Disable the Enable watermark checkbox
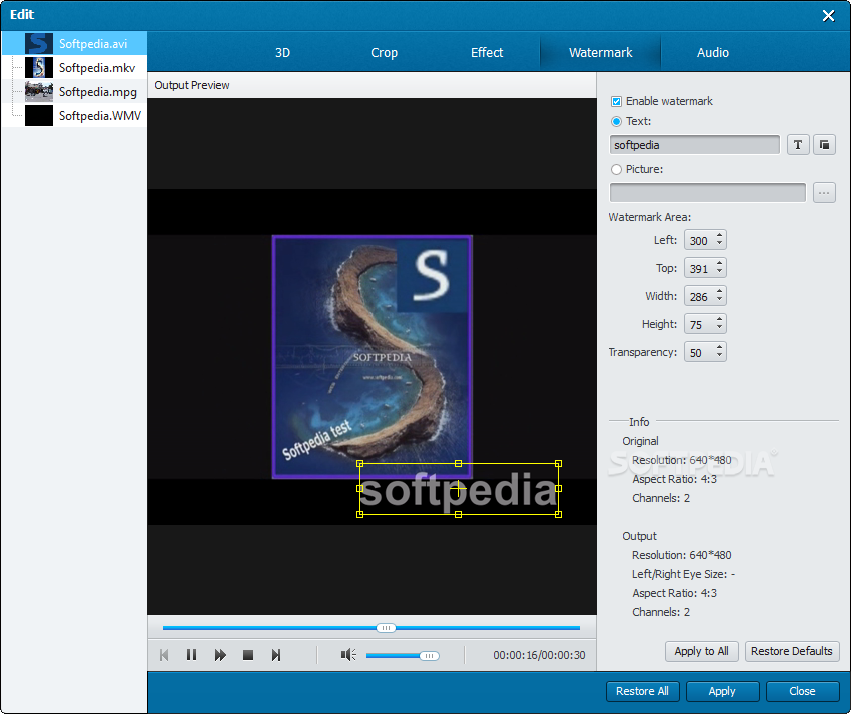The width and height of the screenshot is (851, 714). coord(617,101)
